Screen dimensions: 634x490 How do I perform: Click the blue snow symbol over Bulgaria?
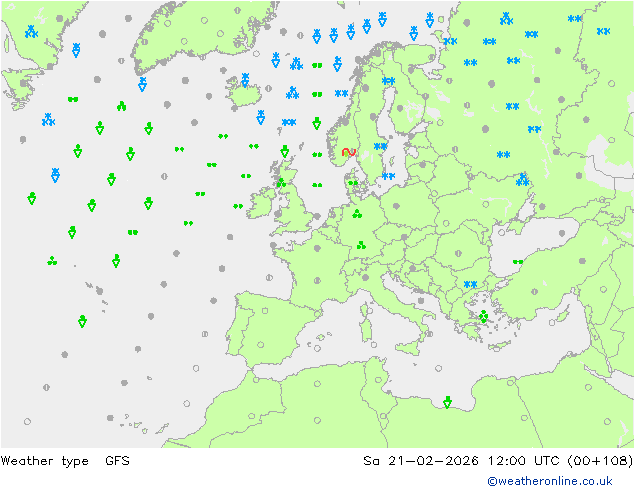coord(470,284)
